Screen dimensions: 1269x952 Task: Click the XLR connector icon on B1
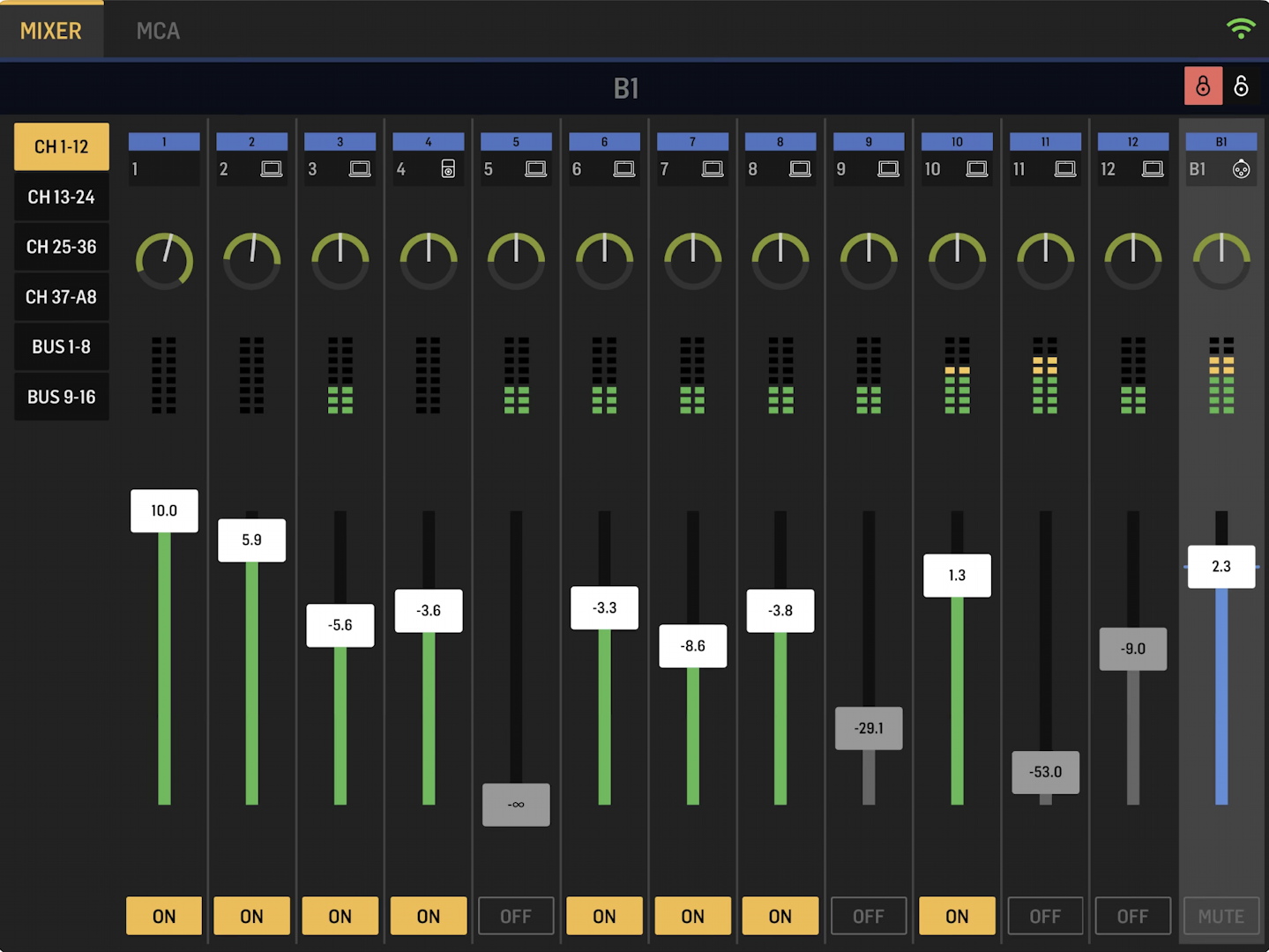1241,169
